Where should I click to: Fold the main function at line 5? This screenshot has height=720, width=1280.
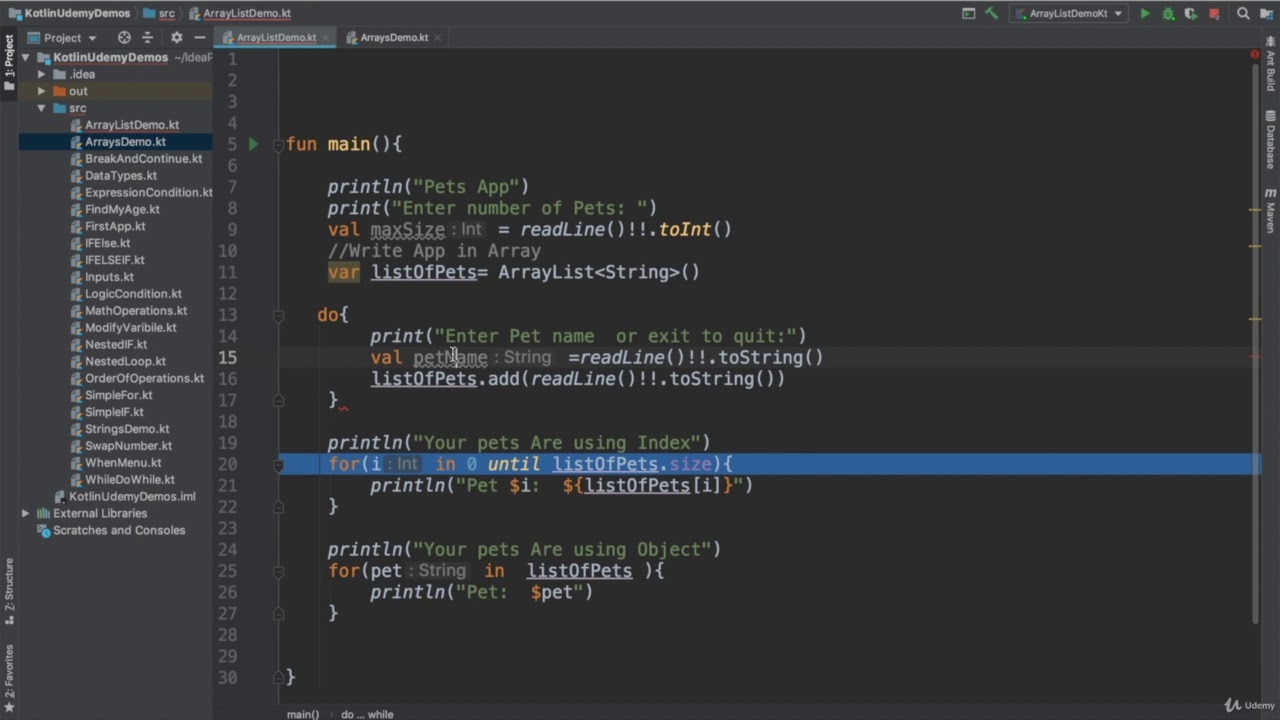click(x=279, y=145)
